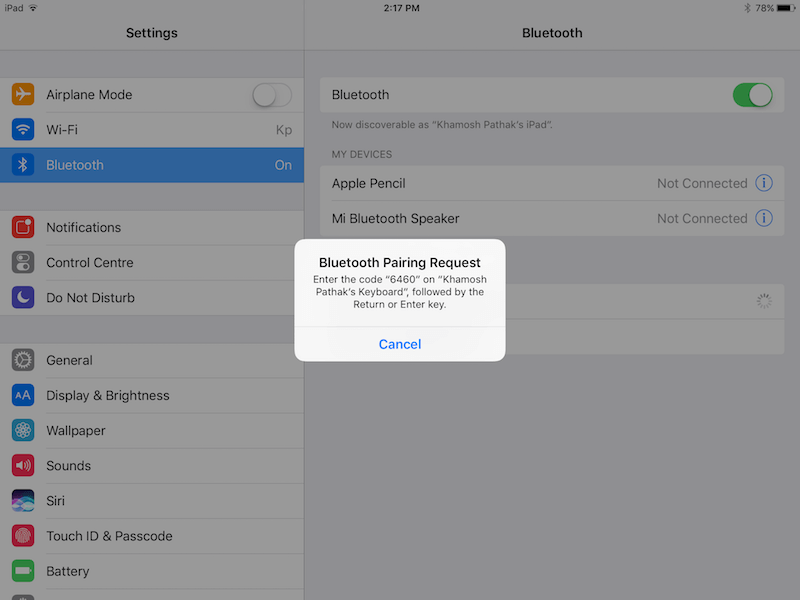Select the Siri icon in sidebar
The height and width of the screenshot is (600, 800).
pos(23,500)
